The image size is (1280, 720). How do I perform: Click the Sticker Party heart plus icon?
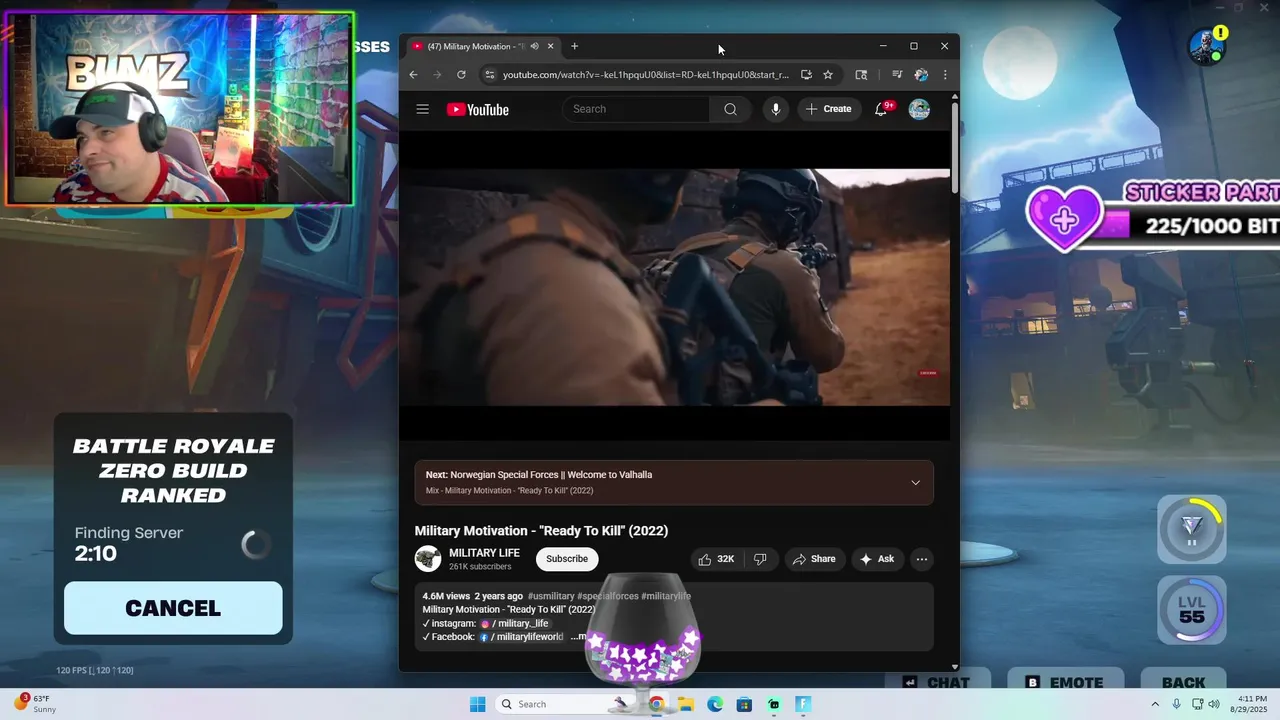click(x=1064, y=218)
